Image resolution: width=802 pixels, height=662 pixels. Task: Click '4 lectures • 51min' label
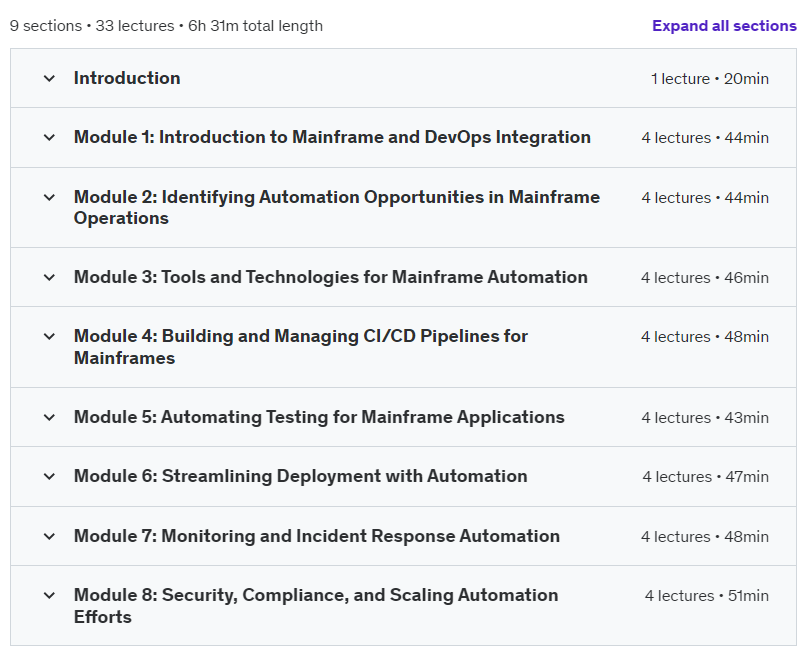pos(706,595)
